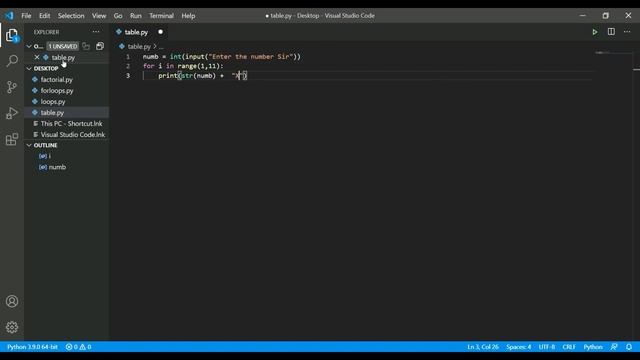The height and width of the screenshot is (360, 640).
Task: Select Visual Studio Code.lnk file
Action: pos(73,134)
